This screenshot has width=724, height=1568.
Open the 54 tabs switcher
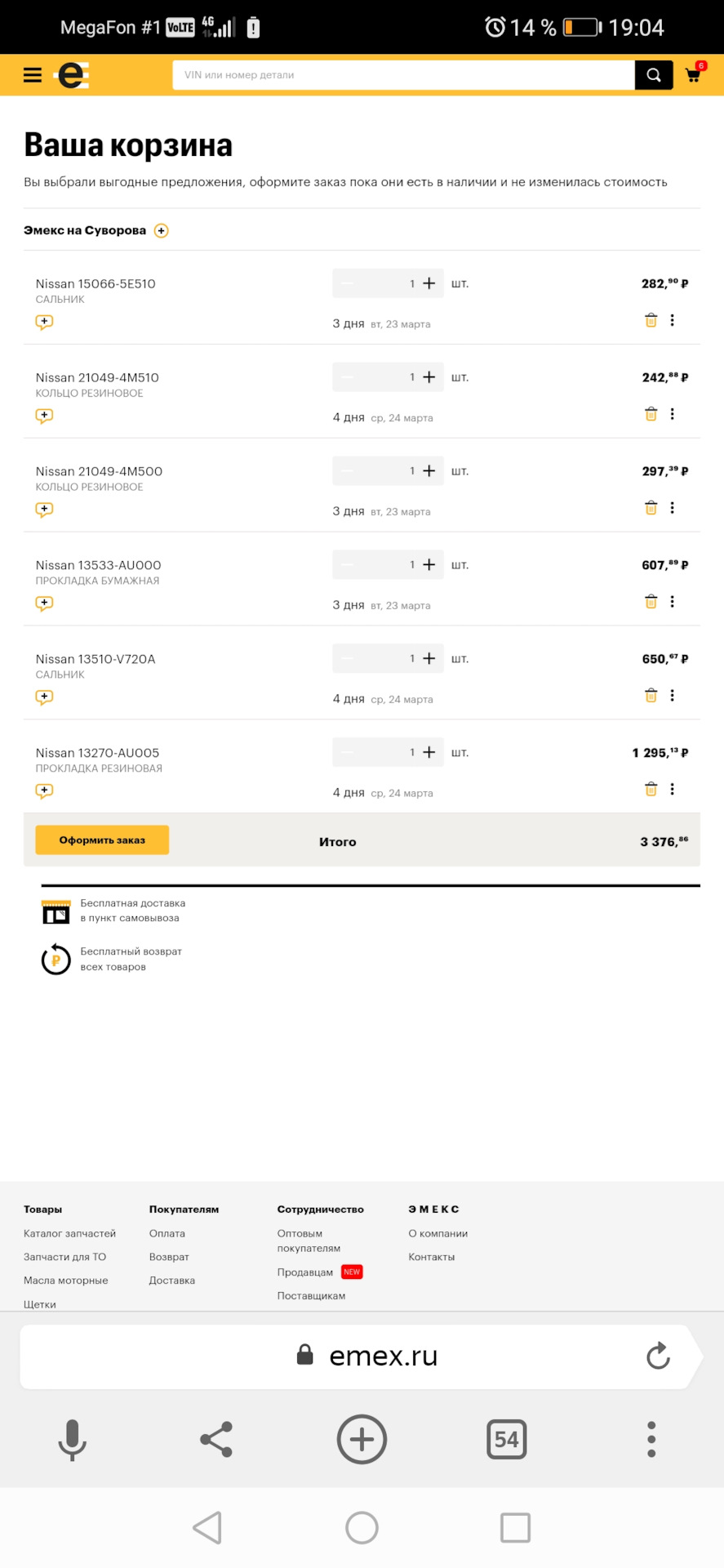point(507,1439)
